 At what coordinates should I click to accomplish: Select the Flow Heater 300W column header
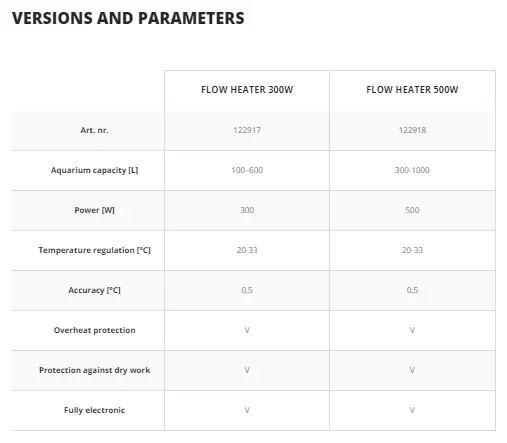pyautogui.click(x=247, y=90)
